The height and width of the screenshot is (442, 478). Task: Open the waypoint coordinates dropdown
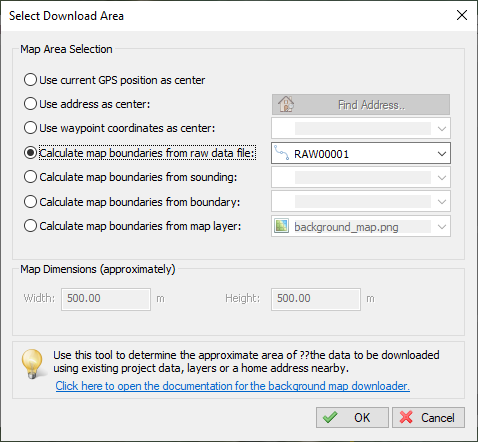coord(361,128)
